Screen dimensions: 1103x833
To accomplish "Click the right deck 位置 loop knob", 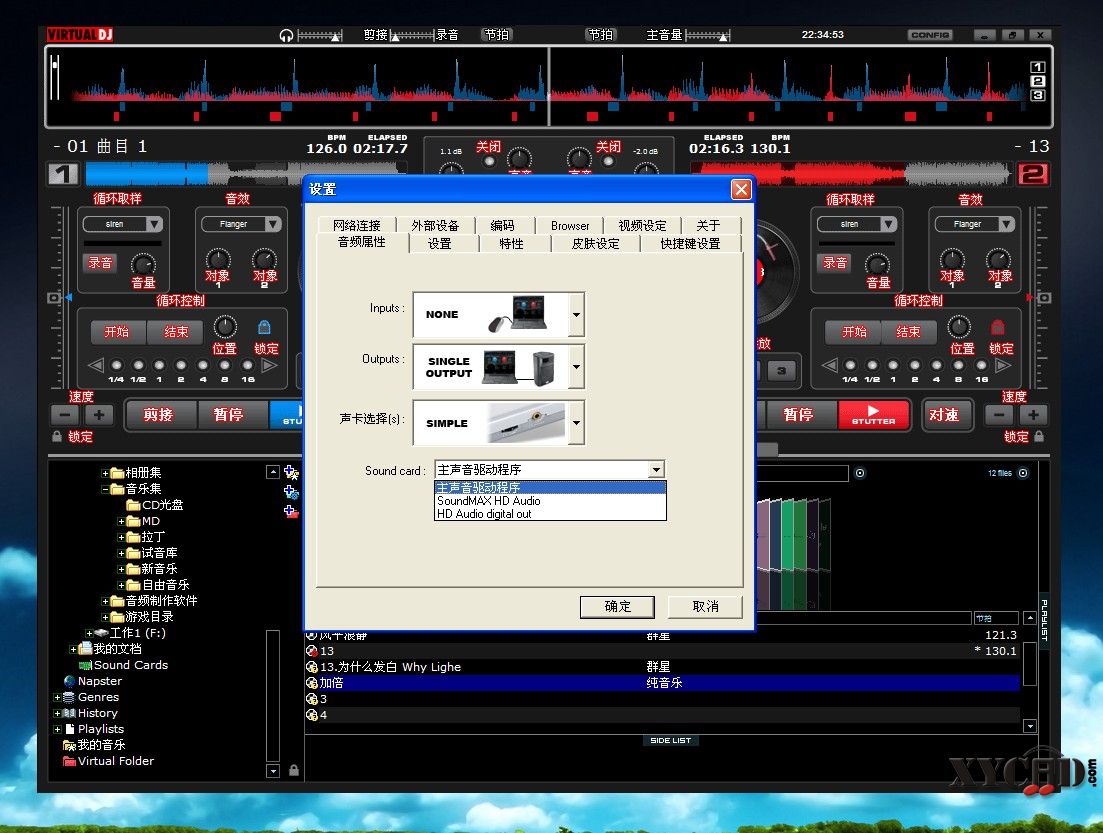I will pos(959,326).
